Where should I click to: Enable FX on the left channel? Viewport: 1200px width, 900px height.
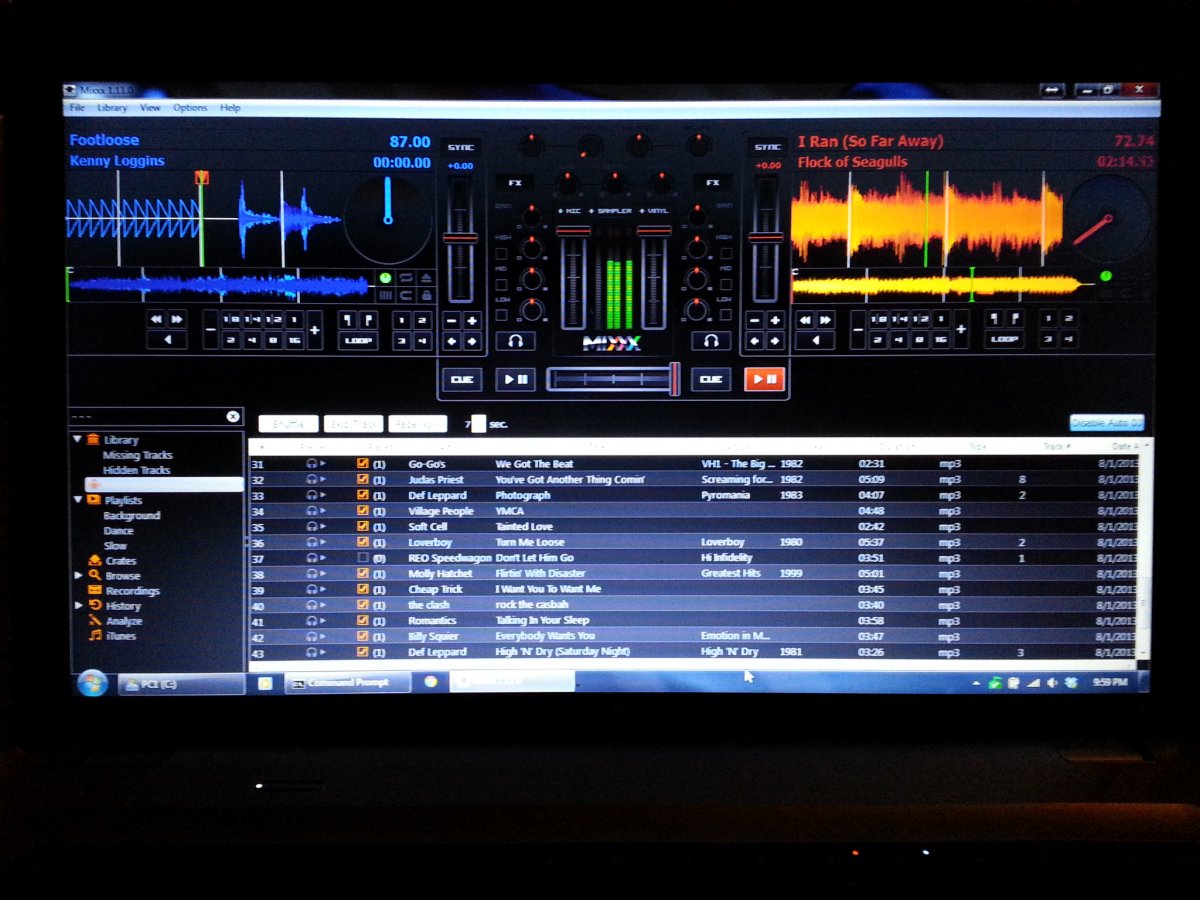515,183
